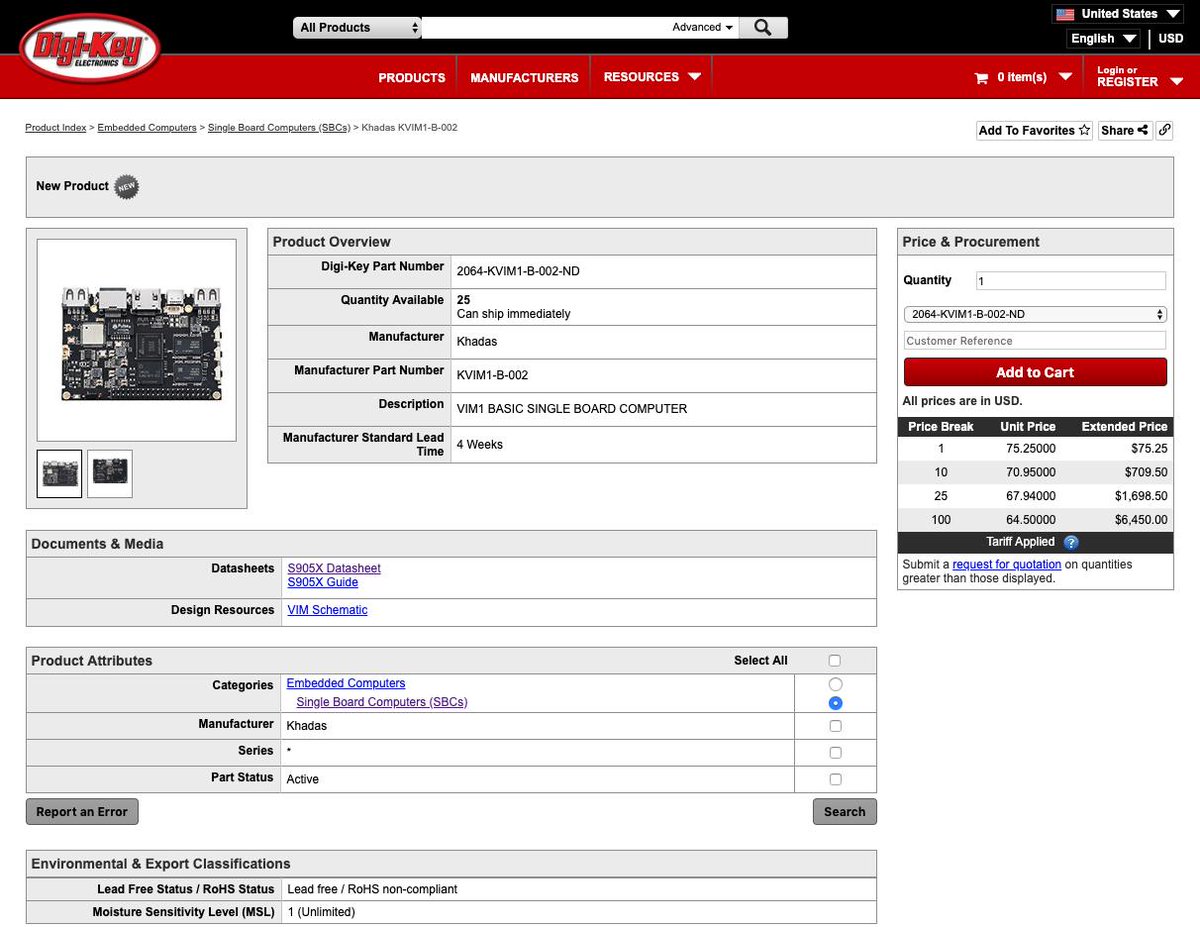The width and height of the screenshot is (1200, 927).
Task: Open Single Board Computers (SBCs) attribute link
Action: click(382, 702)
